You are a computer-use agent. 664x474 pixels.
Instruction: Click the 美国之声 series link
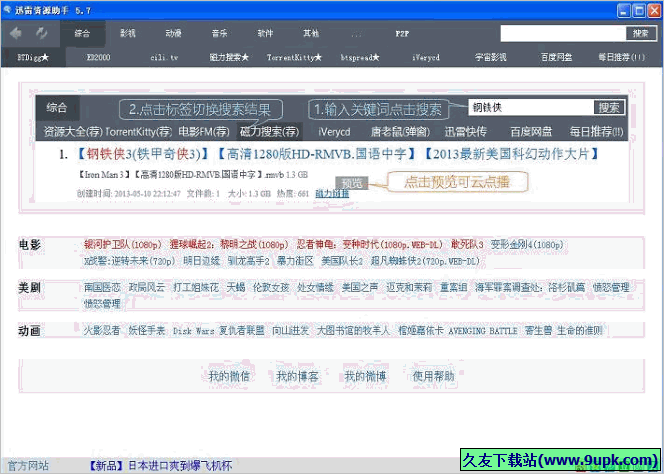pyautogui.click(x=360, y=288)
